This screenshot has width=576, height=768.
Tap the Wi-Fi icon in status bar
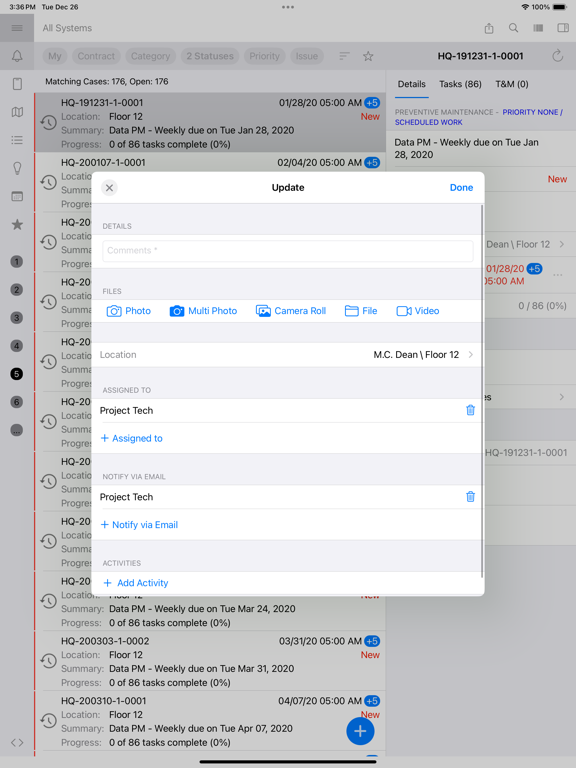525,7
